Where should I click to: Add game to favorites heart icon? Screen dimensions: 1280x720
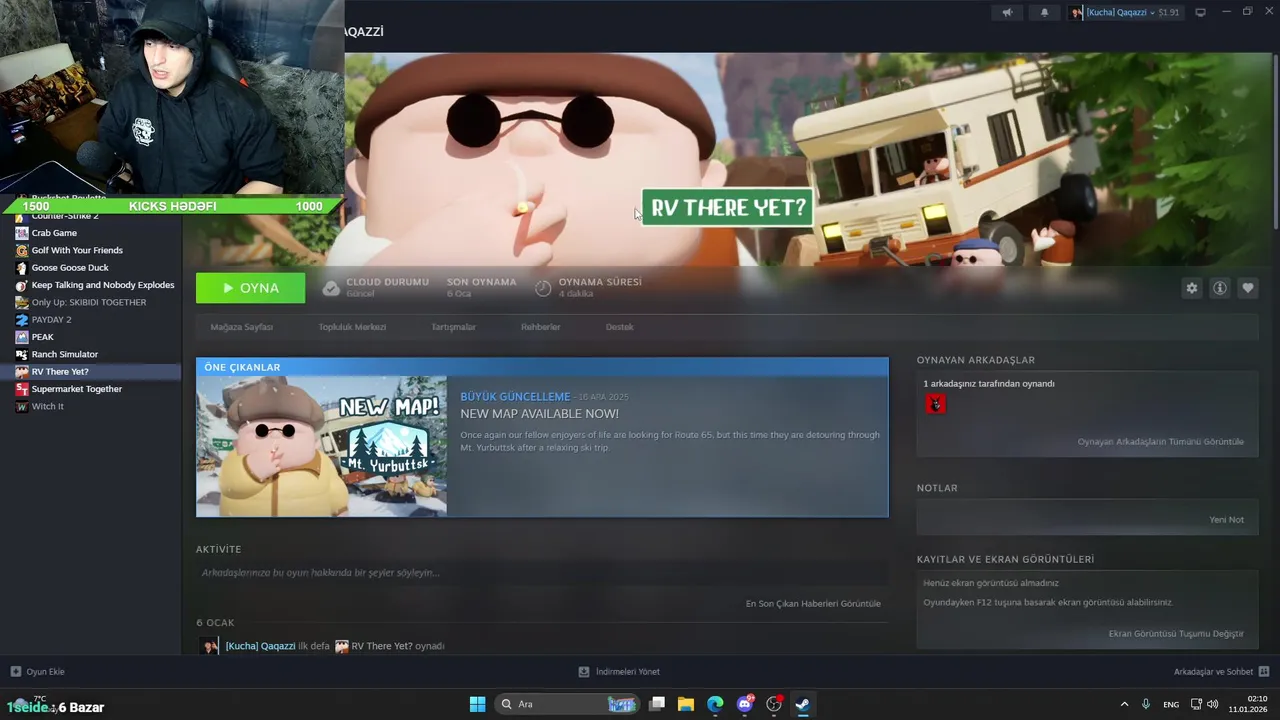coord(1248,288)
